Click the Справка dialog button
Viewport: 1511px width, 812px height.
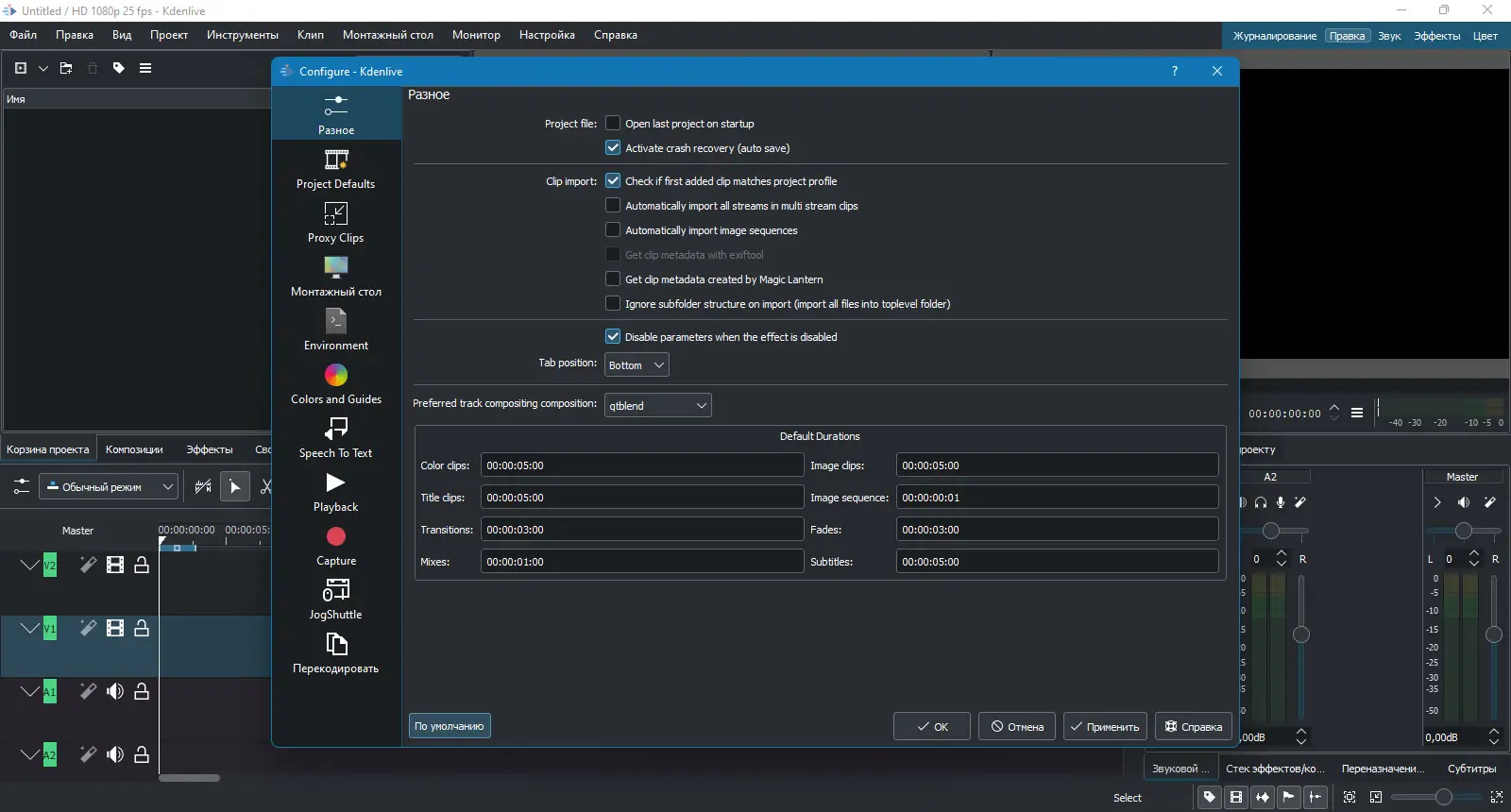tap(1194, 726)
